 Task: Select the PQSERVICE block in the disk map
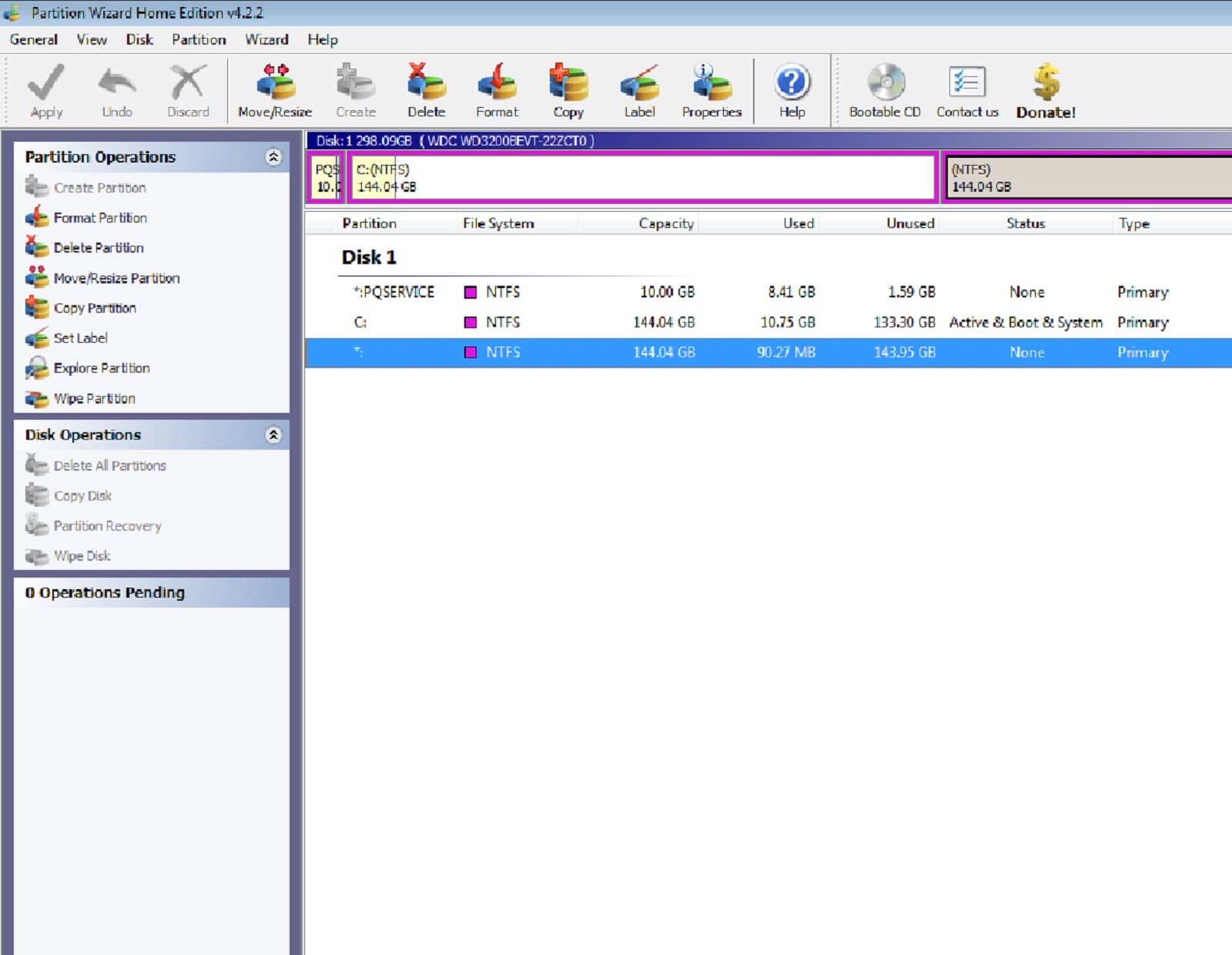coord(326,178)
